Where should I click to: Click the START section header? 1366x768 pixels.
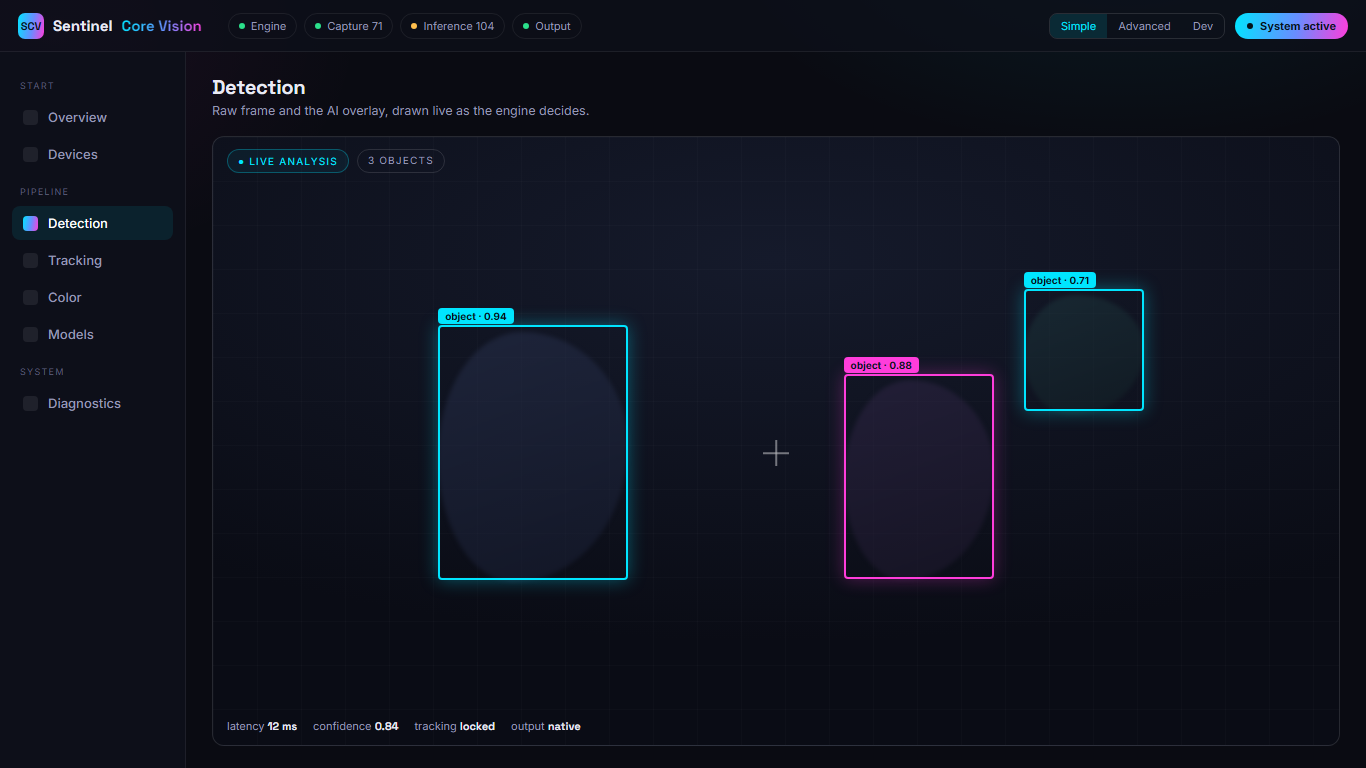click(x=37, y=86)
